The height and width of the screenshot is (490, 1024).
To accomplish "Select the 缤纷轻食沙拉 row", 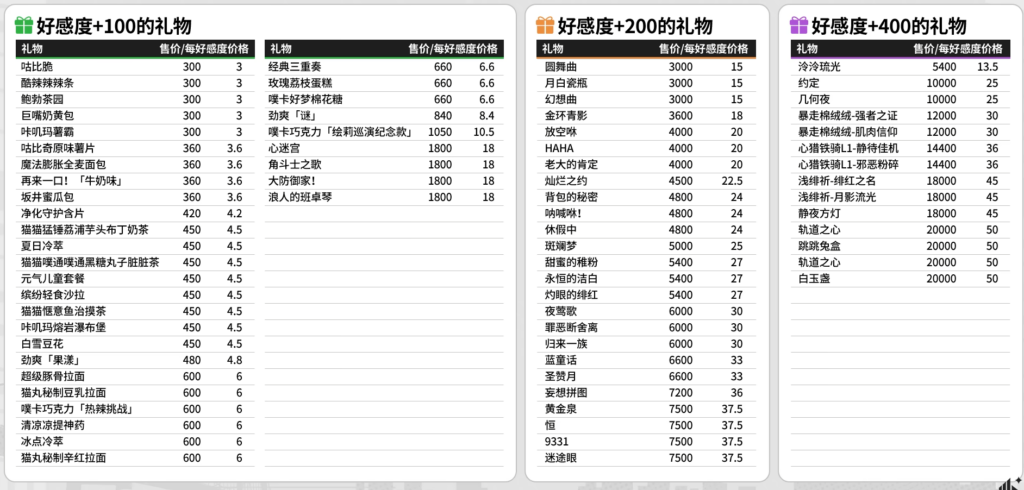I will tap(135, 295).
